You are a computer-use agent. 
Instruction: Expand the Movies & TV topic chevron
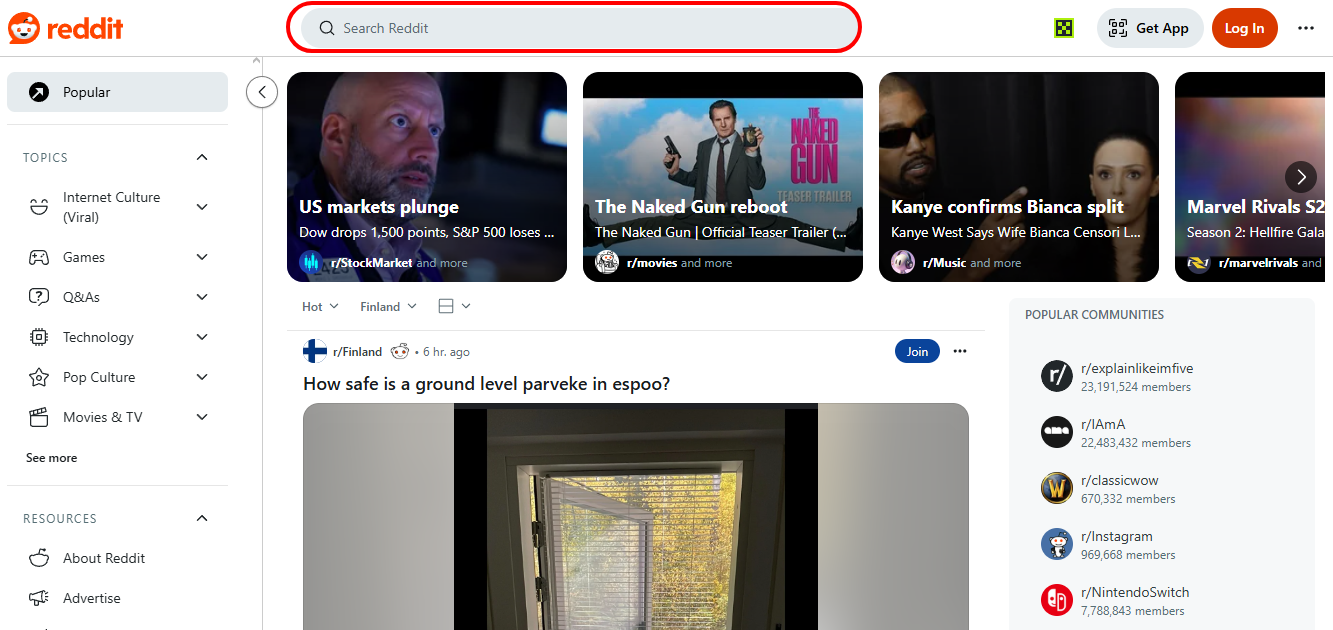[x=202, y=417]
